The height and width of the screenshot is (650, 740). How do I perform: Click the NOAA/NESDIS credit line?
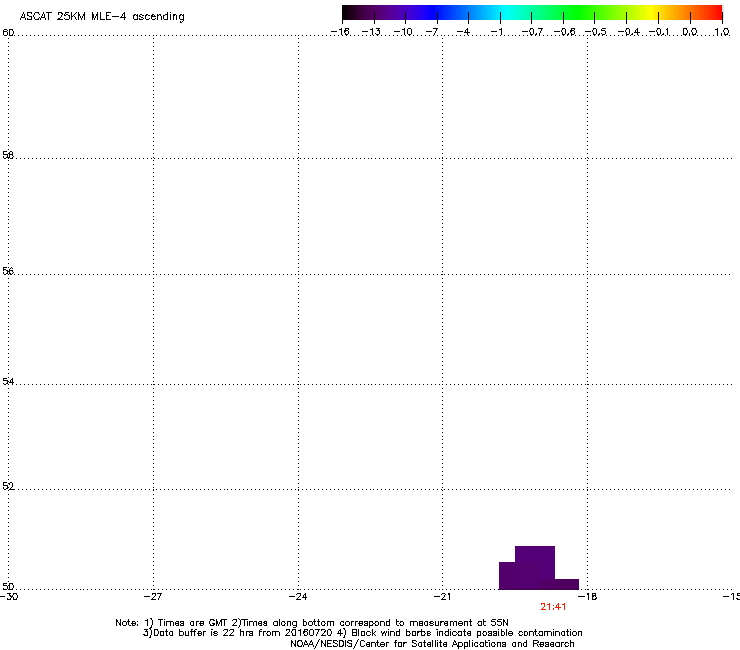432,644
